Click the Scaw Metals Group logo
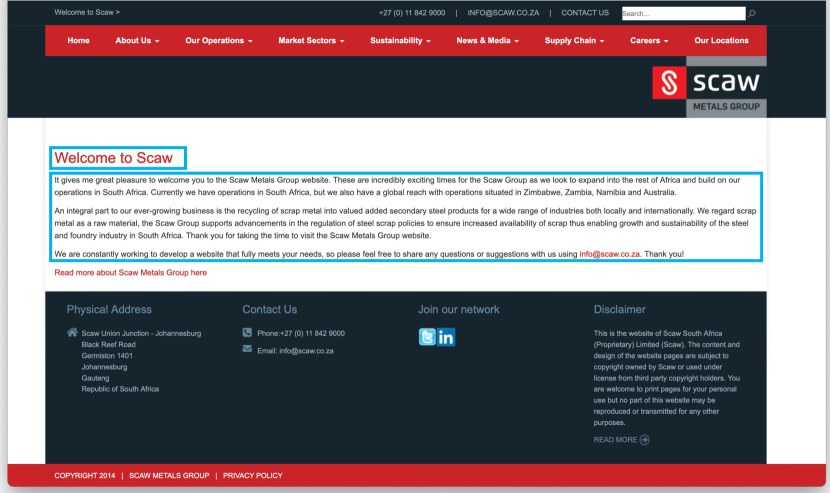 [709, 87]
